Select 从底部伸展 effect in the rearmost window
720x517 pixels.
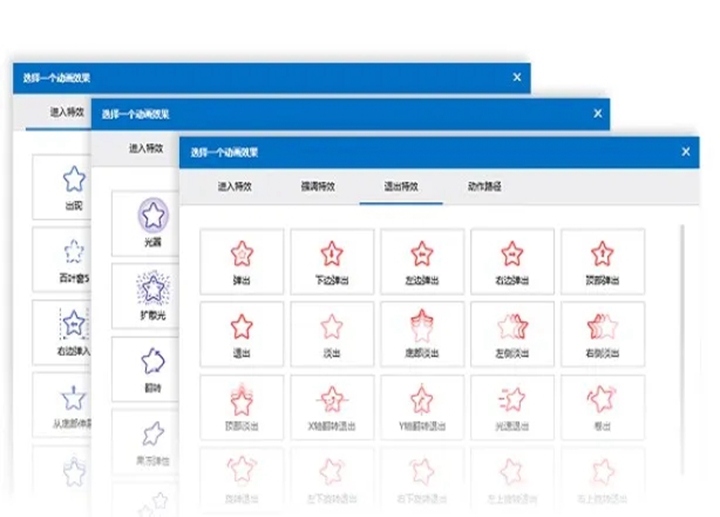(x=62, y=405)
